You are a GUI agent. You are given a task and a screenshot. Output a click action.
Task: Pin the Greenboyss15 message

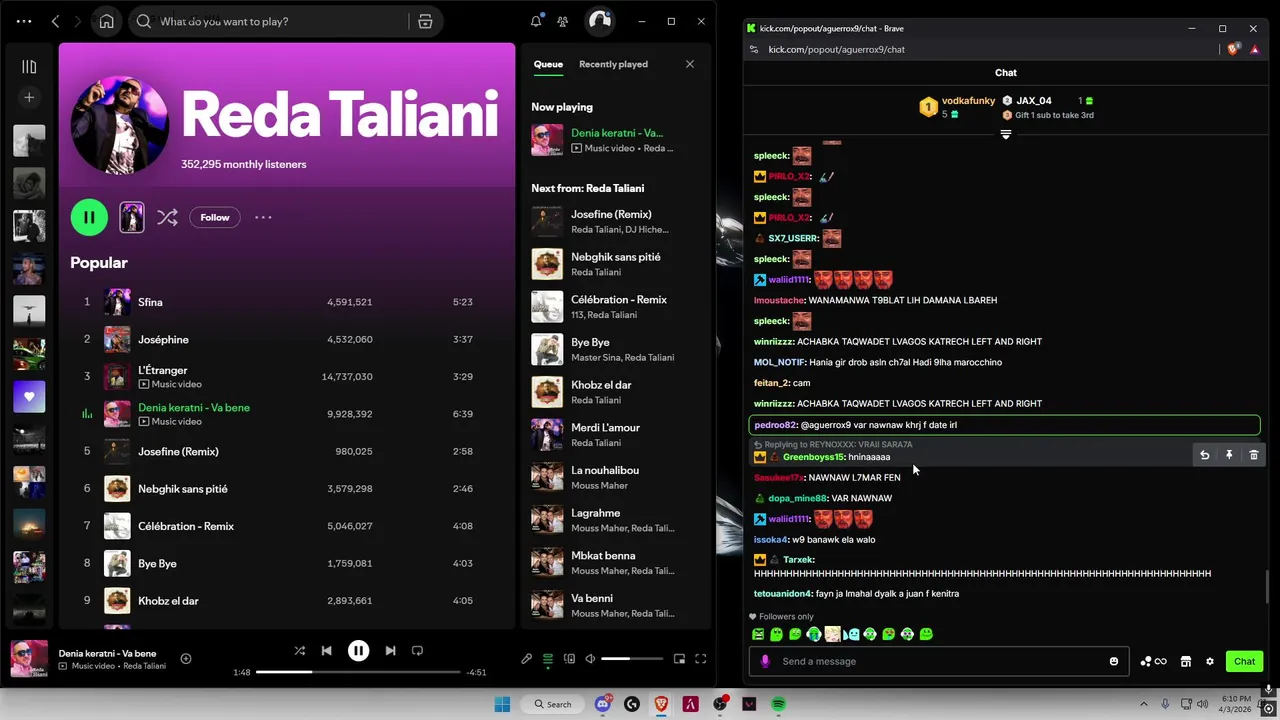click(1229, 455)
